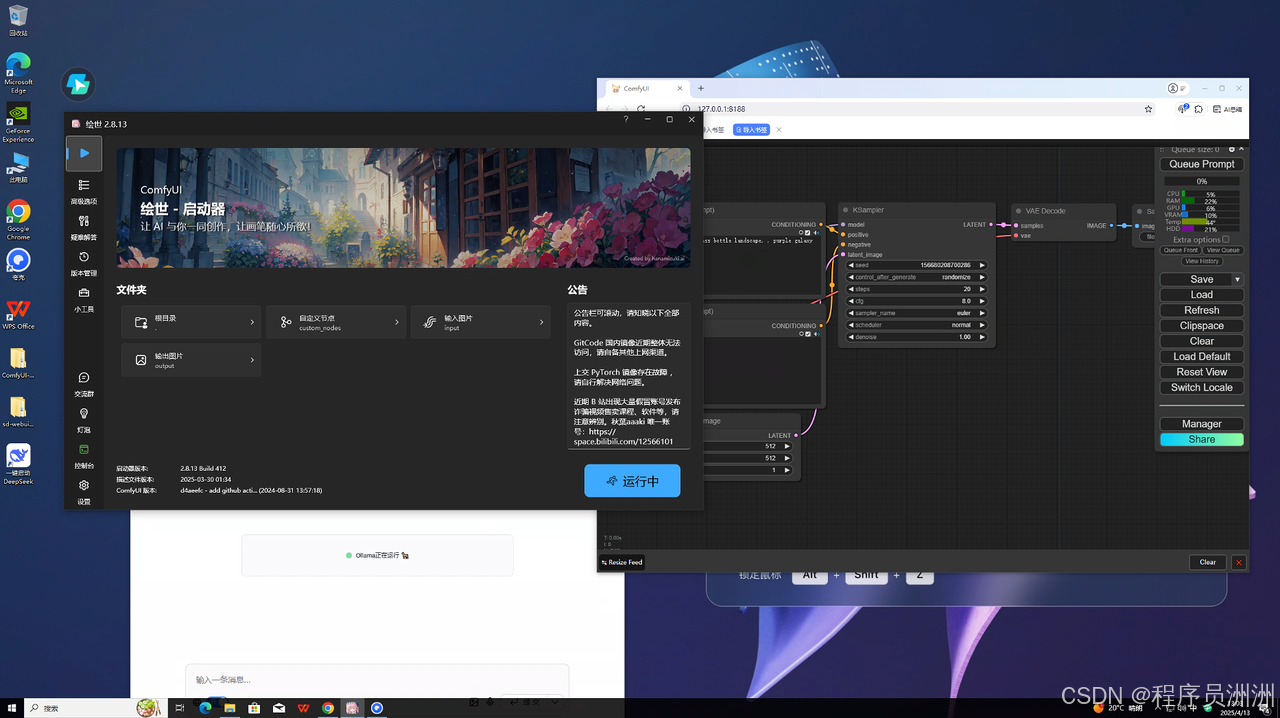Increase steps with right arrow in KSampler
The height and width of the screenshot is (718, 1280).
point(982,289)
